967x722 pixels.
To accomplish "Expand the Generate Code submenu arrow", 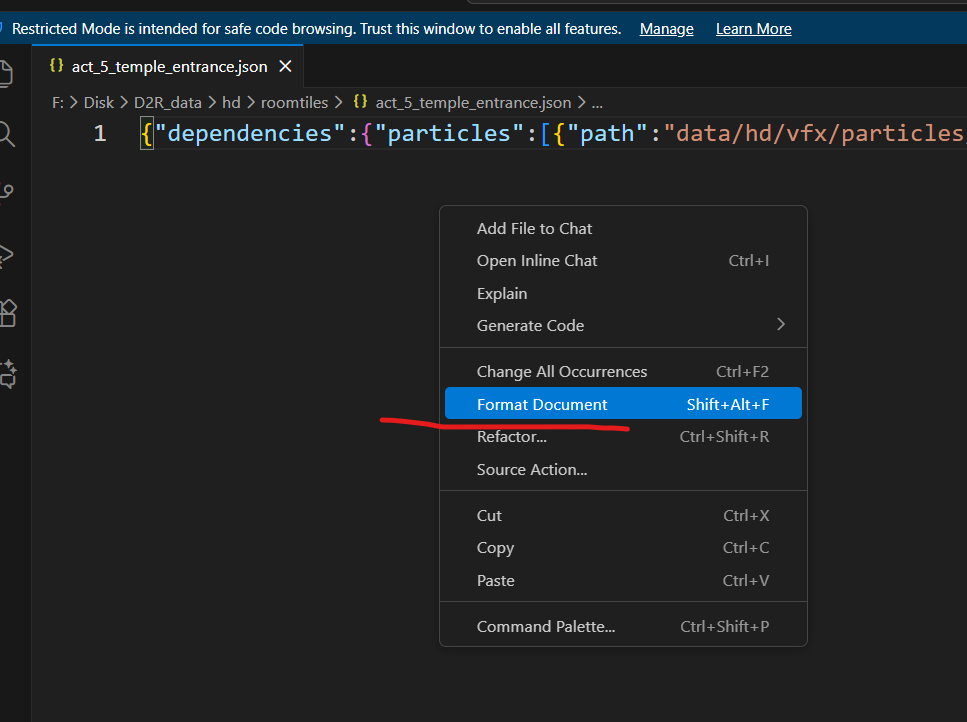I will [x=781, y=325].
